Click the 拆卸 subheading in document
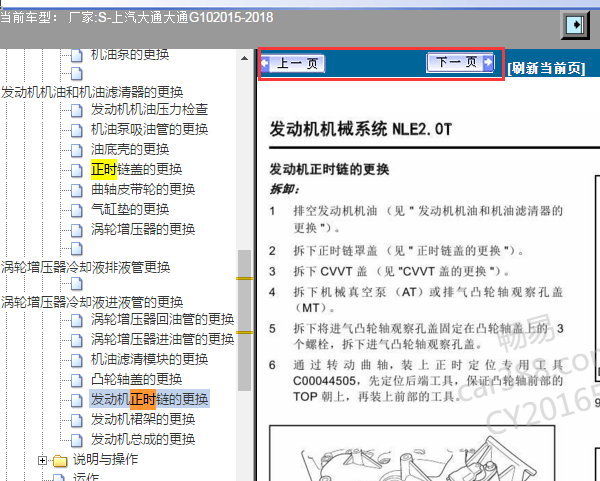The width and height of the screenshot is (600, 481). pos(284,189)
